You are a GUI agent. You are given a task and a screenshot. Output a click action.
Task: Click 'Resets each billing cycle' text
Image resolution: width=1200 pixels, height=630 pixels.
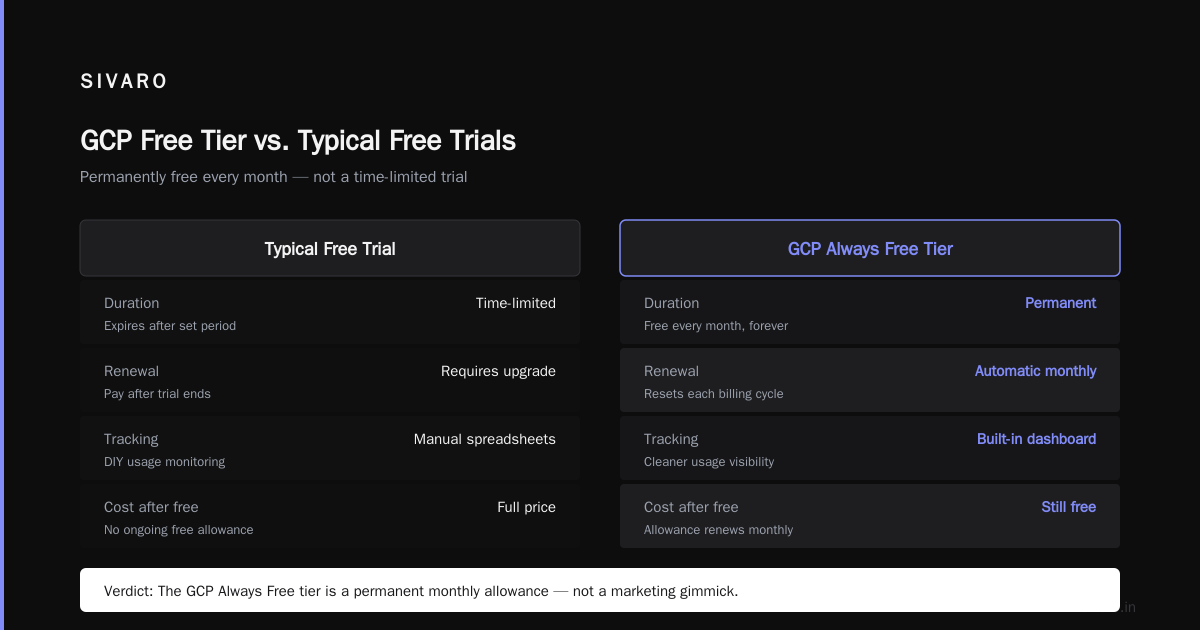pyautogui.click(x=714, y=394)
